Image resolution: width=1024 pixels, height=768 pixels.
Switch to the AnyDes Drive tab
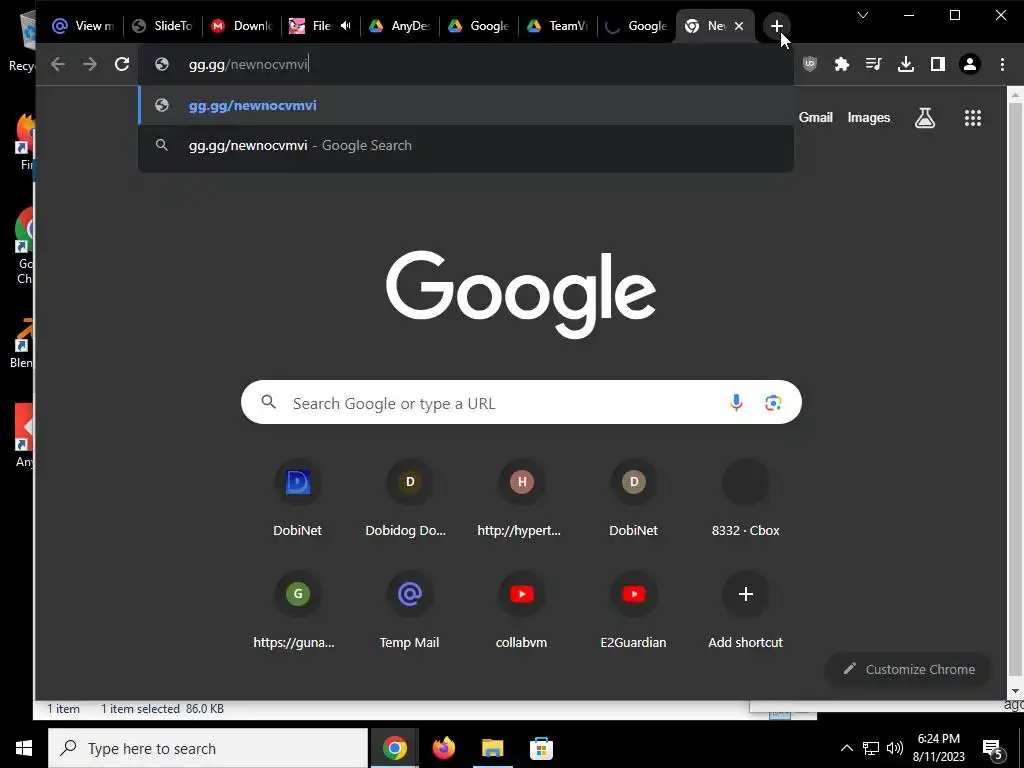point(400,26)
